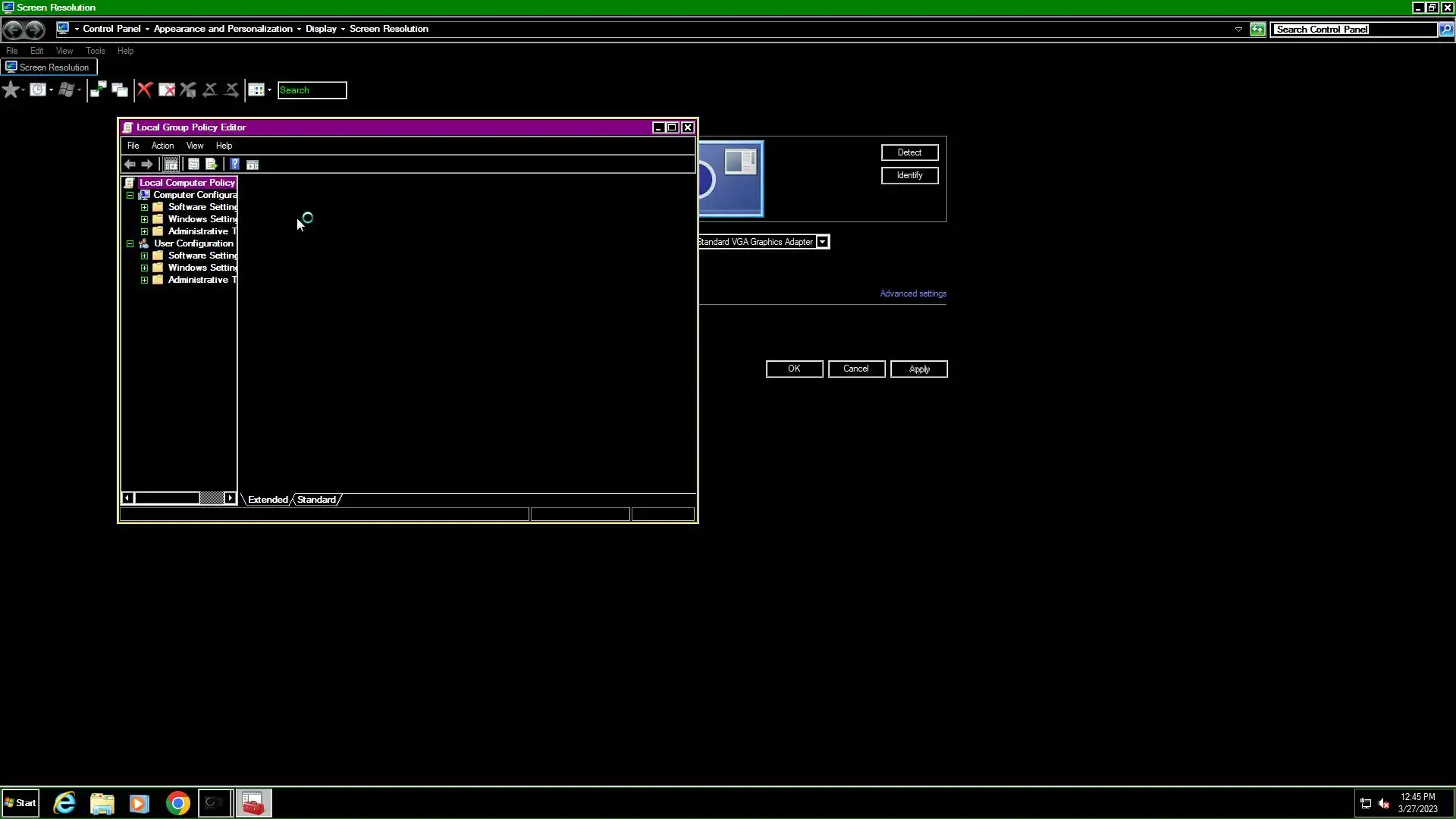
Task: Expand User Configuration Windows Settings folder
Action: pos(144,268)
